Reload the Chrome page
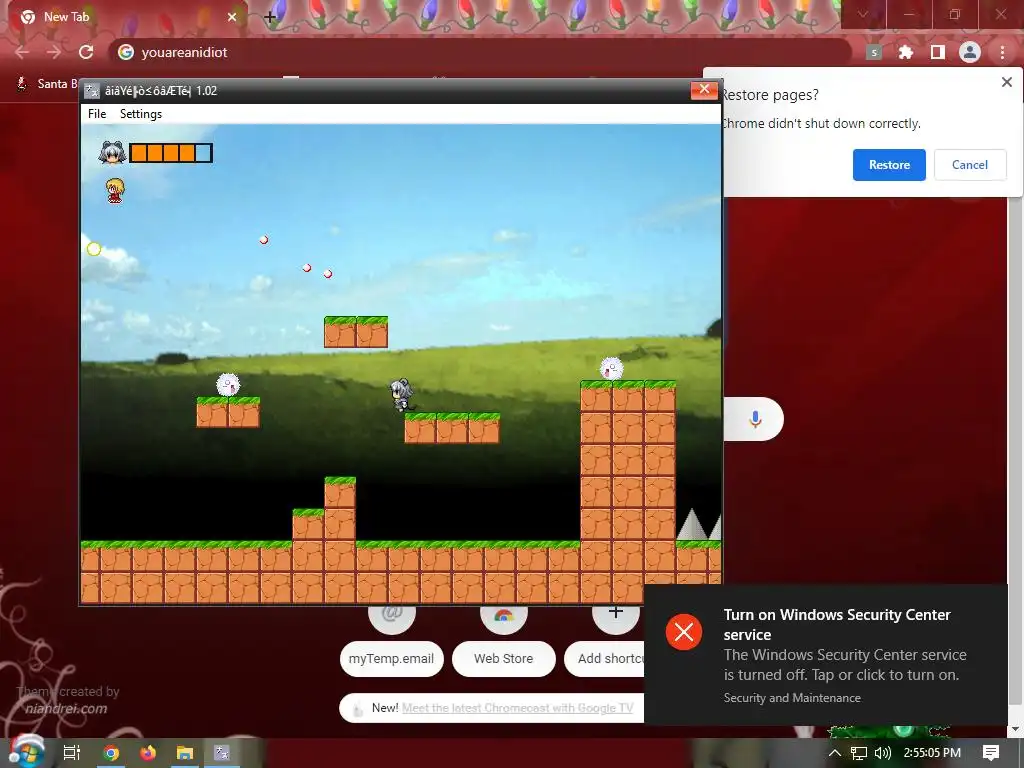Viewport: 1024px width, 768px height. tap(86, 52)
